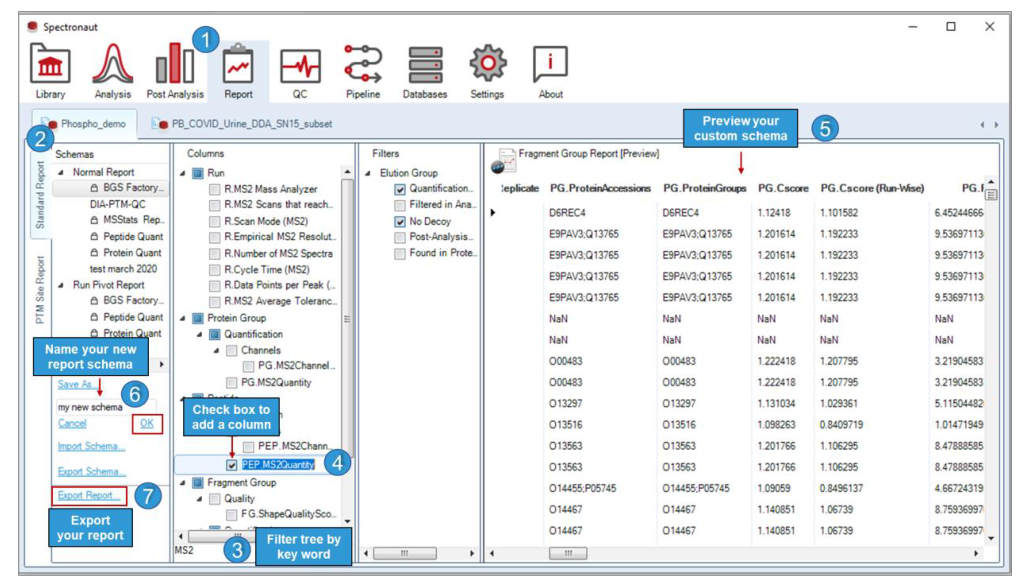The image size is (1029, 588).
Task: Select the PTM Site Report vertical tab
Action: (40, 289)
